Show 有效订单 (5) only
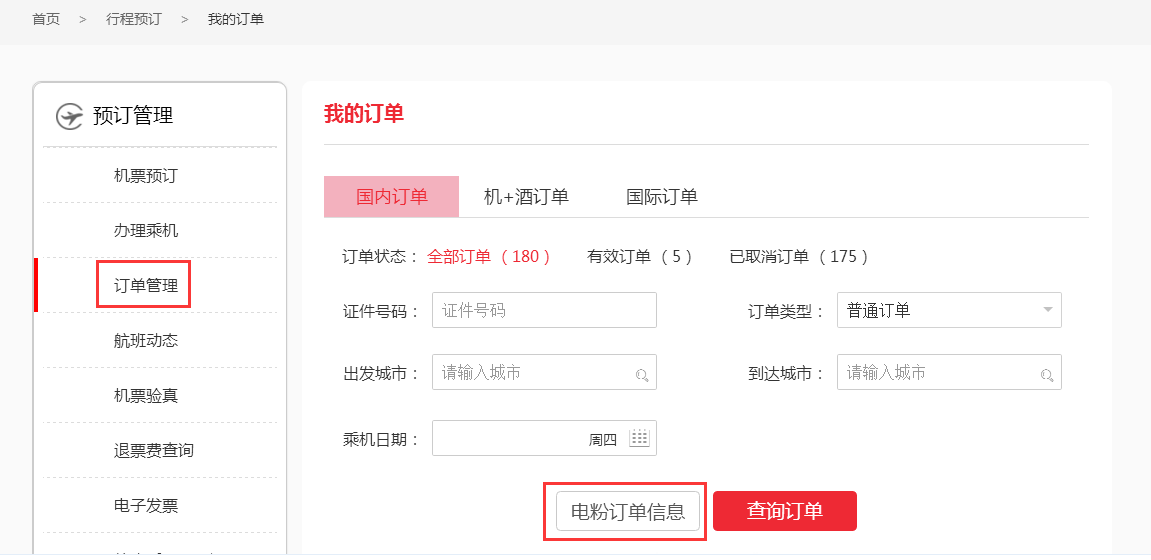This screenshot has width=1151, height=560. point(640,257)
